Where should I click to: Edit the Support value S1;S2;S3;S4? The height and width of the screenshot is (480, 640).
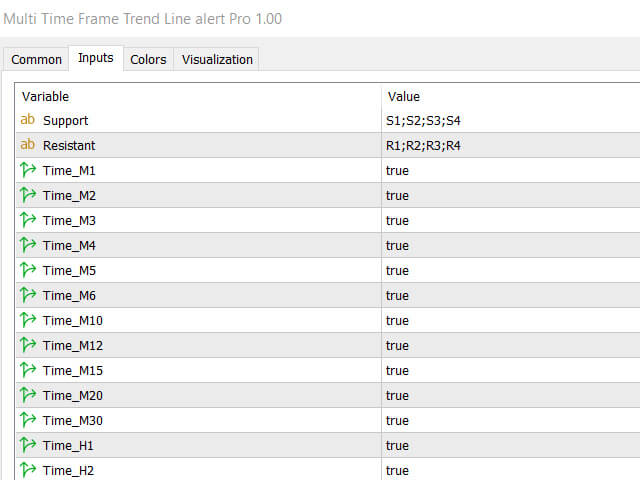[x=423, y=120]
